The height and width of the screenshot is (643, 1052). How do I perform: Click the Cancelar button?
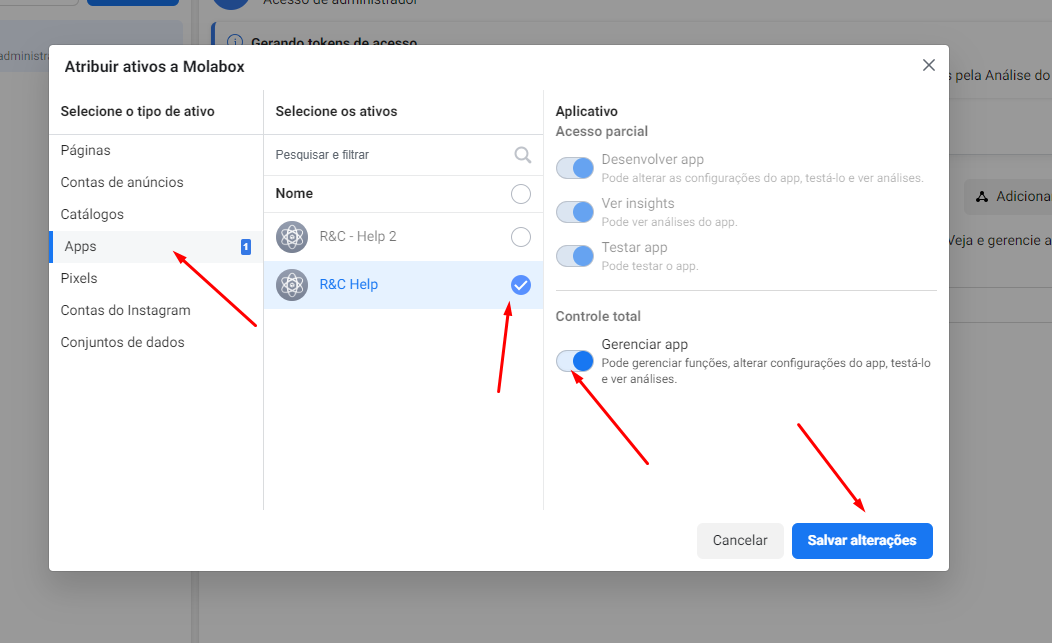pyautogui.click(x=740, y=541)
